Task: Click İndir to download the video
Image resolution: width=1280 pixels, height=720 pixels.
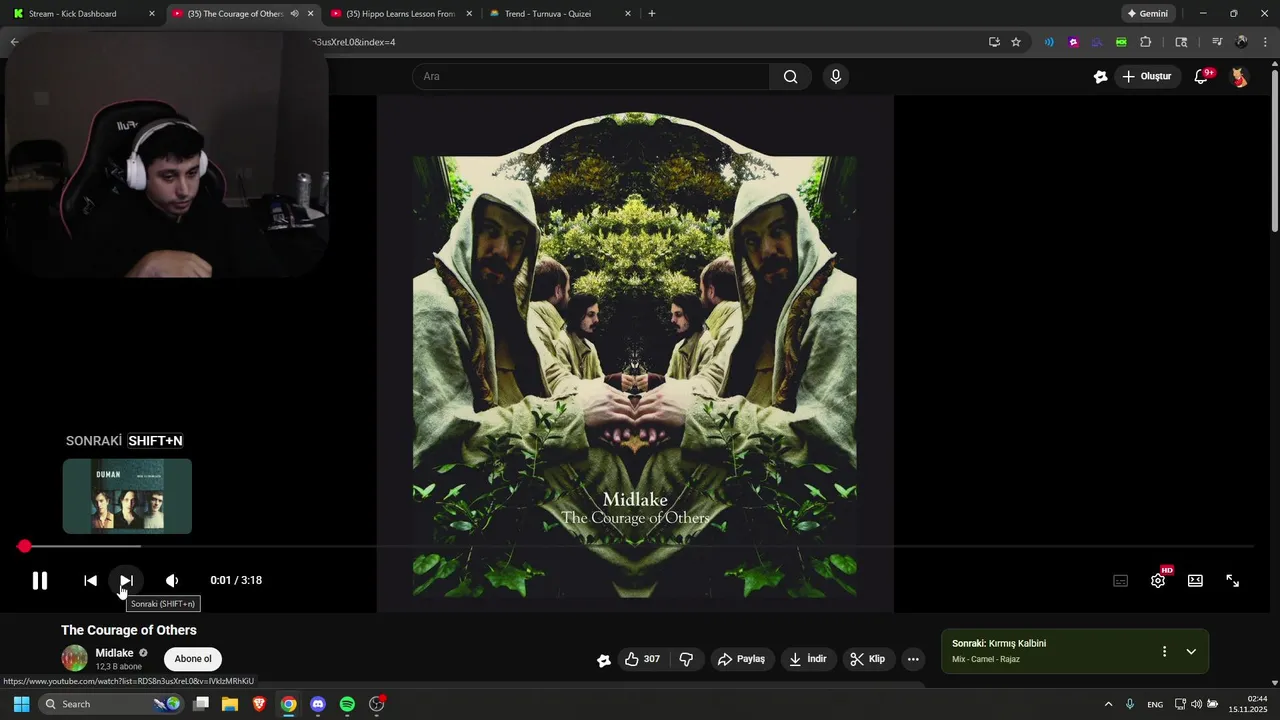Action: pos(808,659)
